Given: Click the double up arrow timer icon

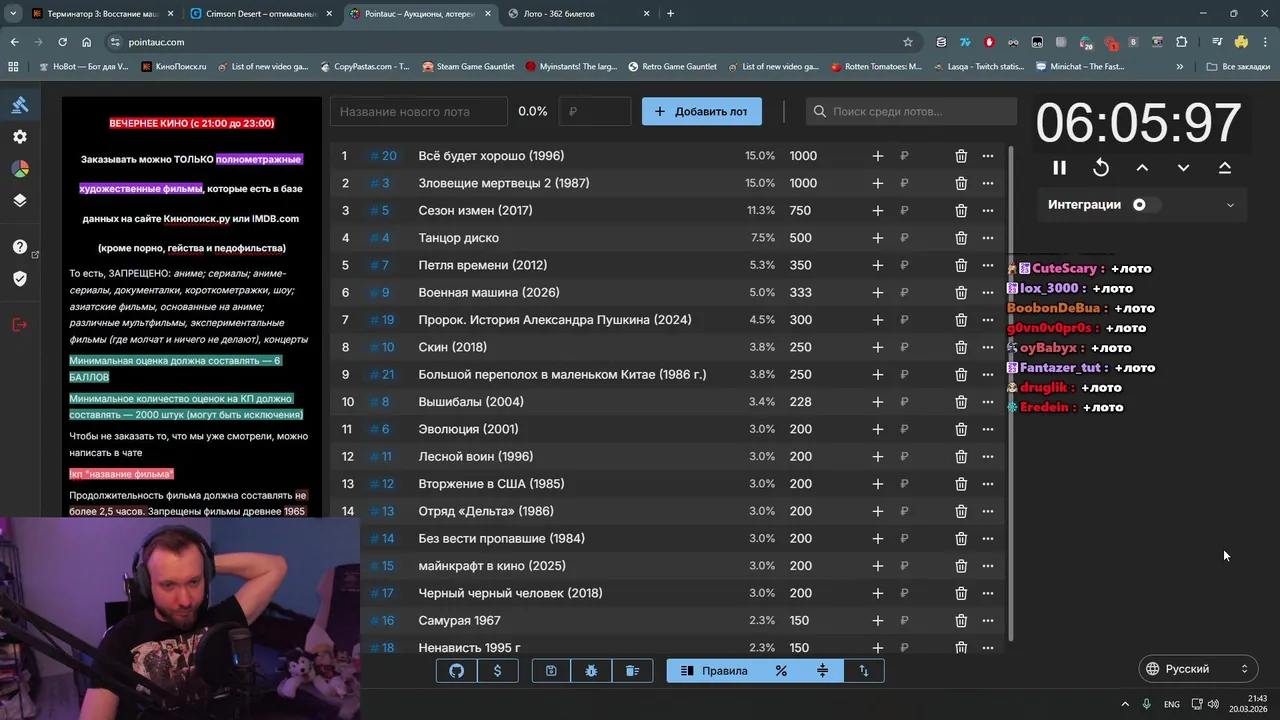Looking at the screenshot, I should point(1225,168).
